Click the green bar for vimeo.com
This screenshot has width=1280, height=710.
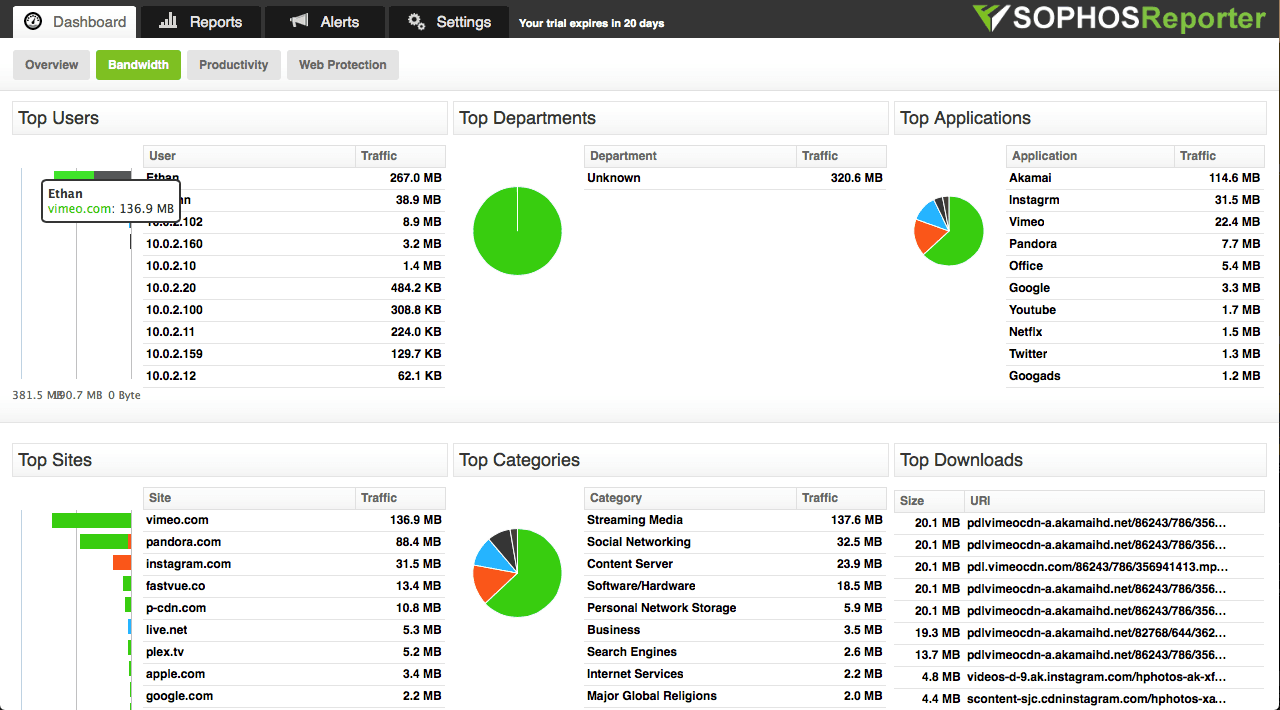(91, 520)
